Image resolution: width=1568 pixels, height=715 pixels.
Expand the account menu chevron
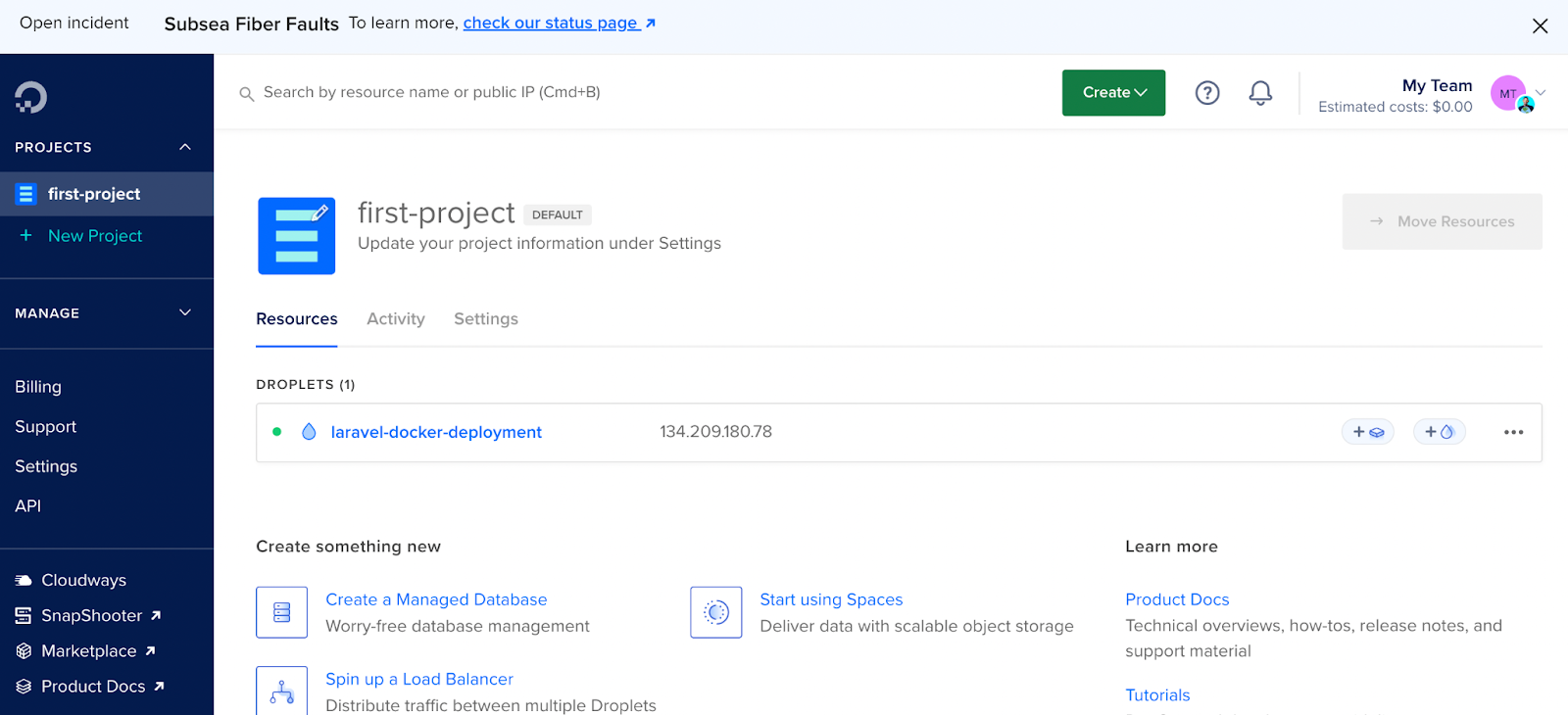(1541, 93)
